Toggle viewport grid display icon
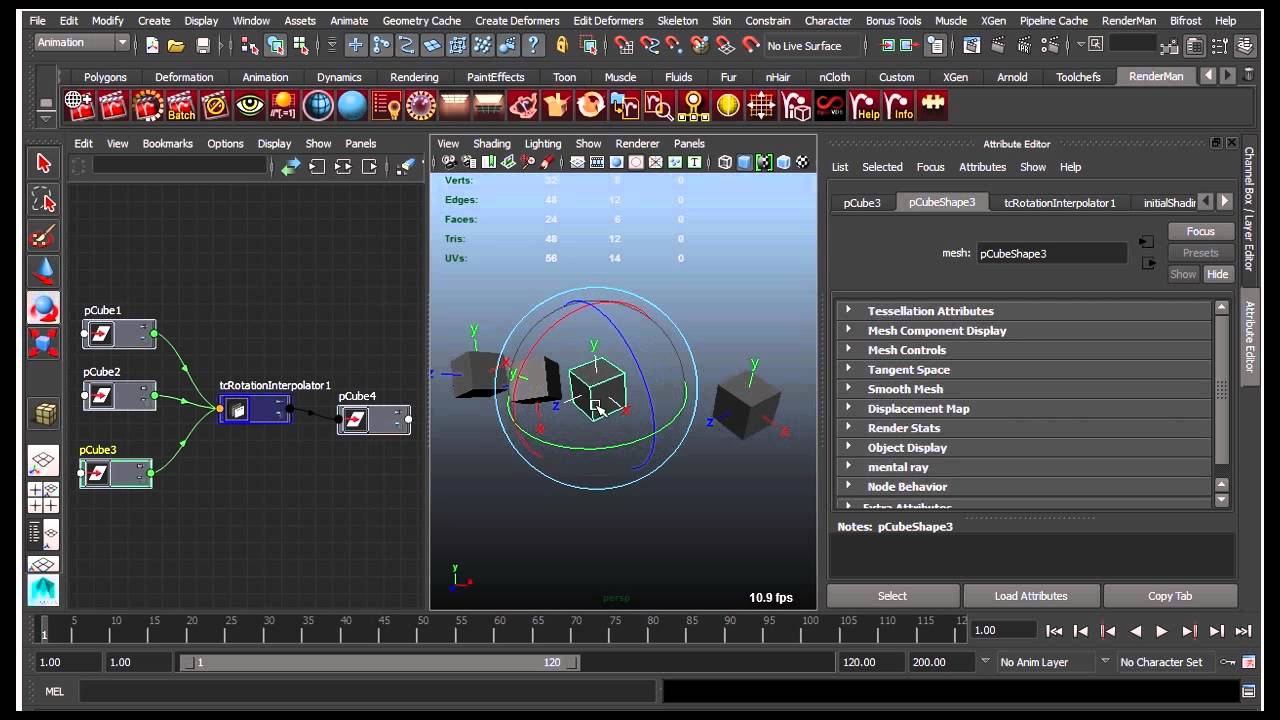Screen dimensions: 1280x720 pos(577,162)
